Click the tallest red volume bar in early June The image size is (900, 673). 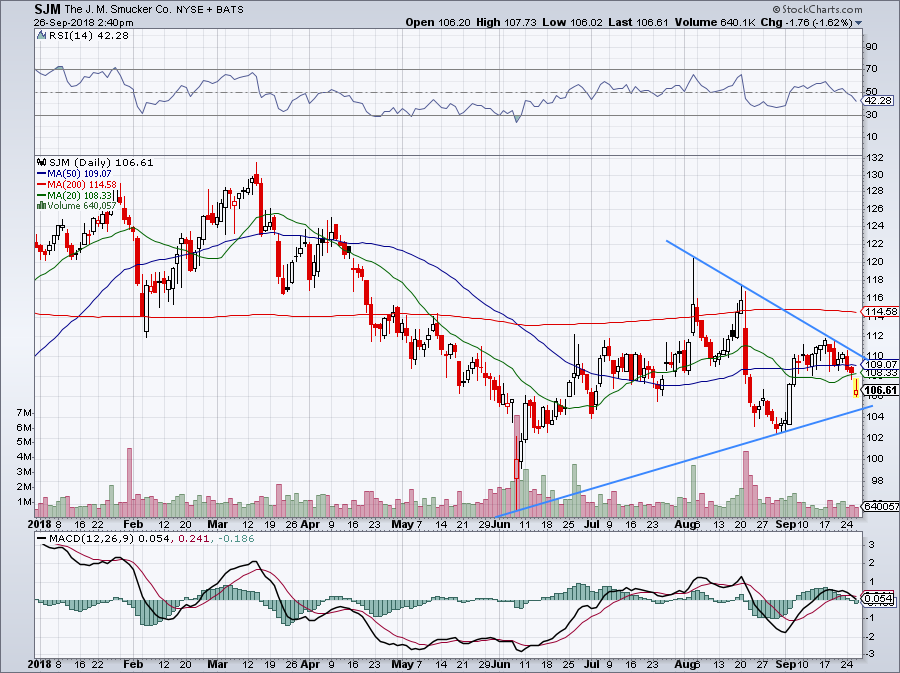point(517,466)
